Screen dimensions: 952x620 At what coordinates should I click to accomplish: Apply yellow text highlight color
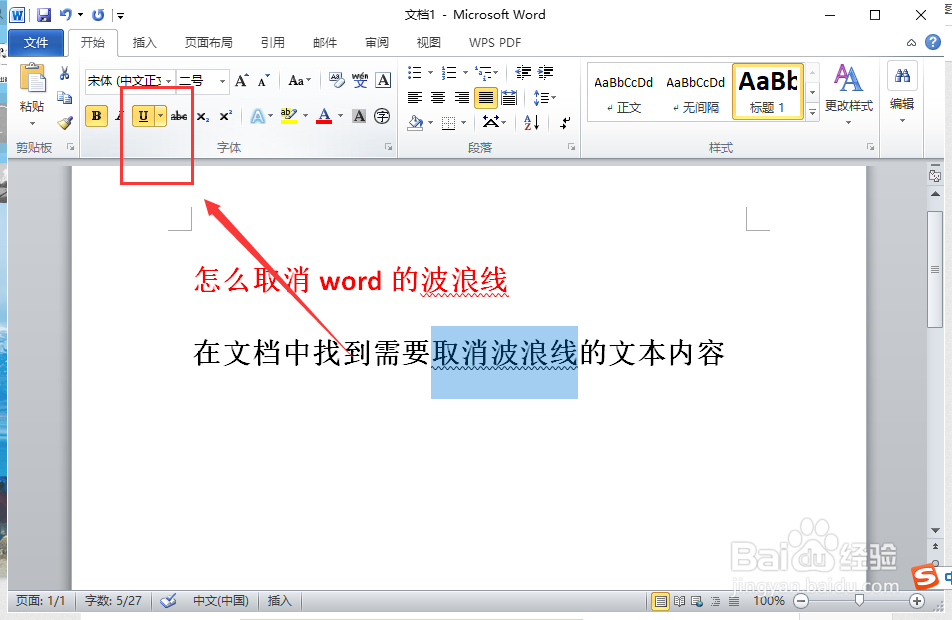coord(289,116)
